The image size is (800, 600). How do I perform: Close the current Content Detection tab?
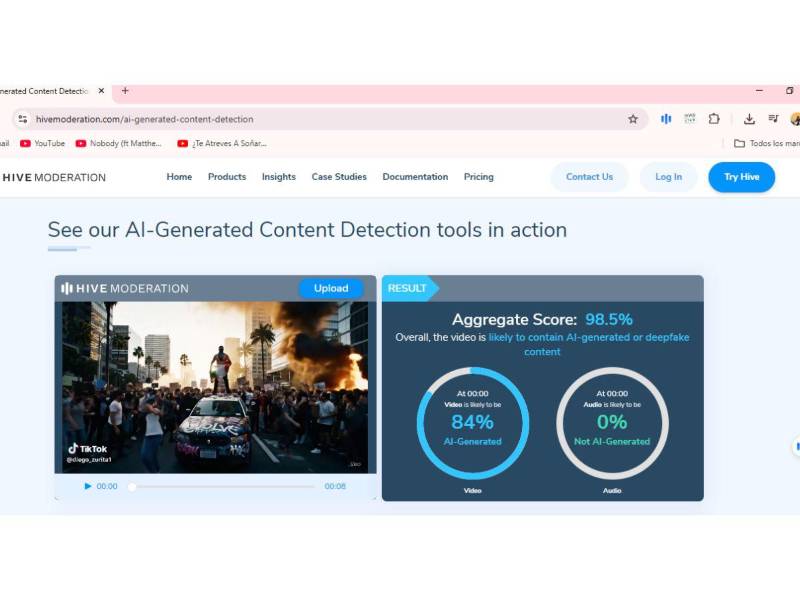click(101, 91)
